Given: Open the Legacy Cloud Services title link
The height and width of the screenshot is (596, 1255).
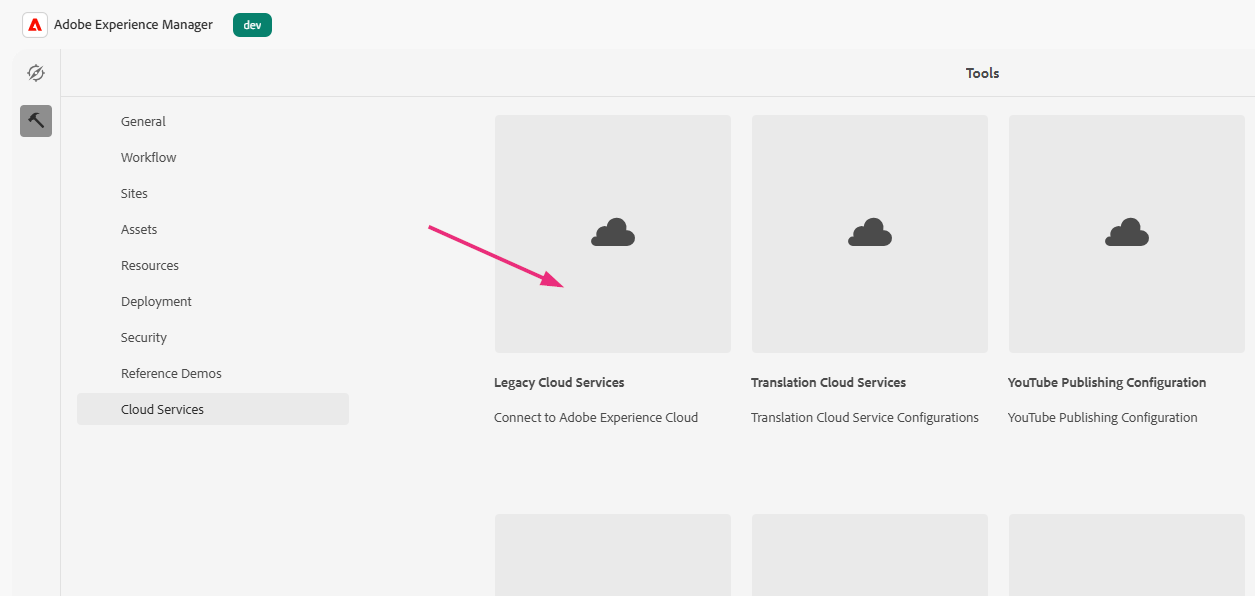Looking at the screenshot, I should coord(559,383).
